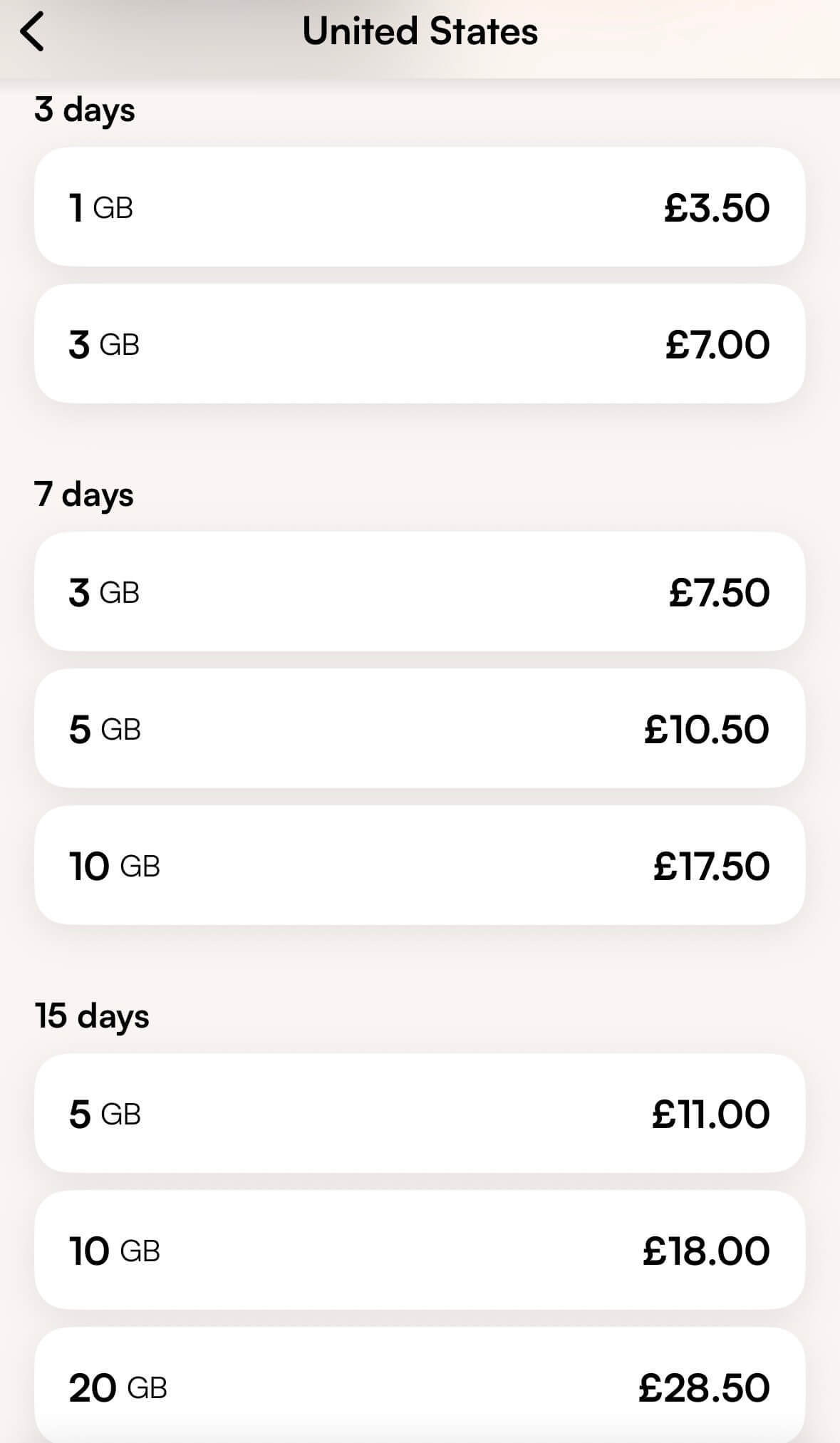Select the 1 GB 3-day plan
The width and height of the screenshot is (840, 1443).
point(419,207)
